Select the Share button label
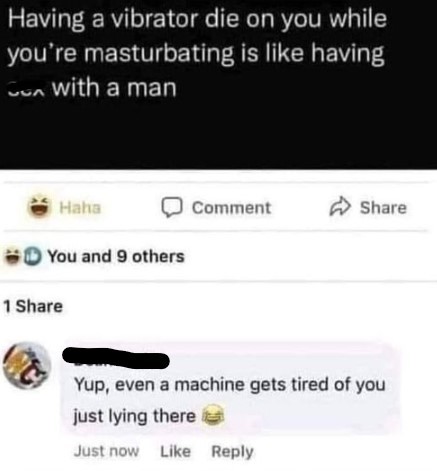 383,208
